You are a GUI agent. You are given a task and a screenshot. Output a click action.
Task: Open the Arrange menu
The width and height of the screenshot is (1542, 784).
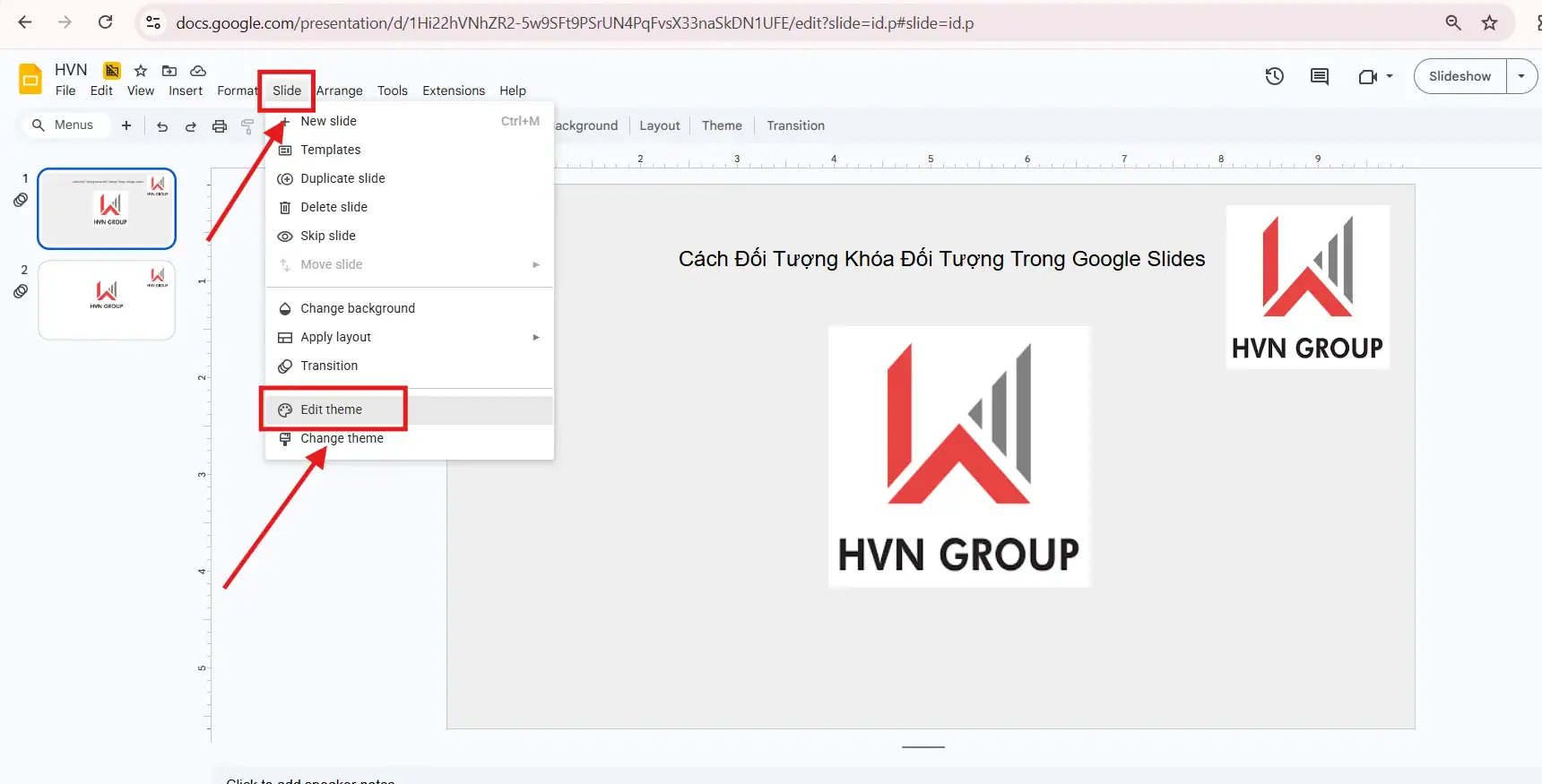tap(340, 90)
